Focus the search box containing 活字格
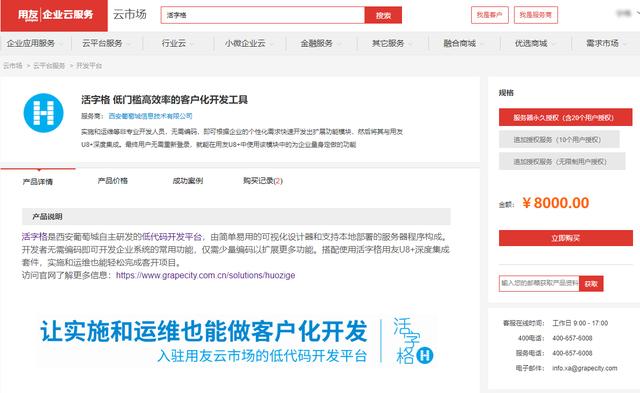Screen dimensions: 640x393 (262, 15)
